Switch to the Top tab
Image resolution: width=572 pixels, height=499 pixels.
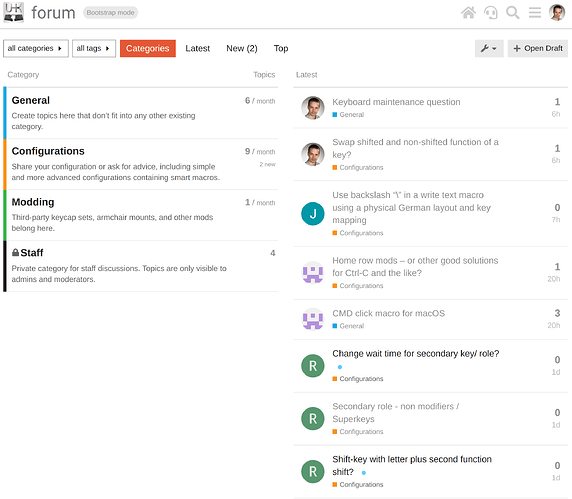(x=281, y=48)
